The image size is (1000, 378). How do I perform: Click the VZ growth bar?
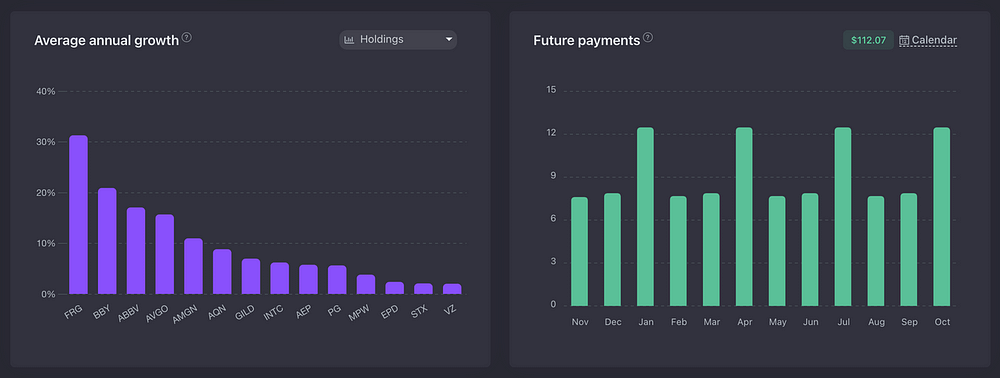[452, 289]
